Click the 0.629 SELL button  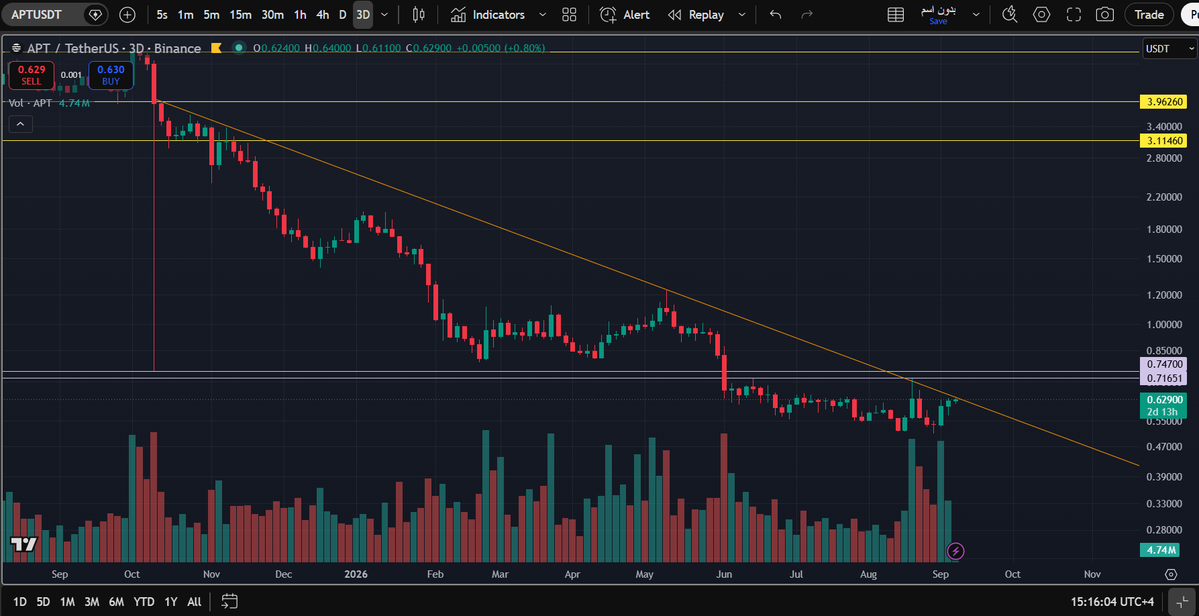pyautogui.click(x=31, y=75)
